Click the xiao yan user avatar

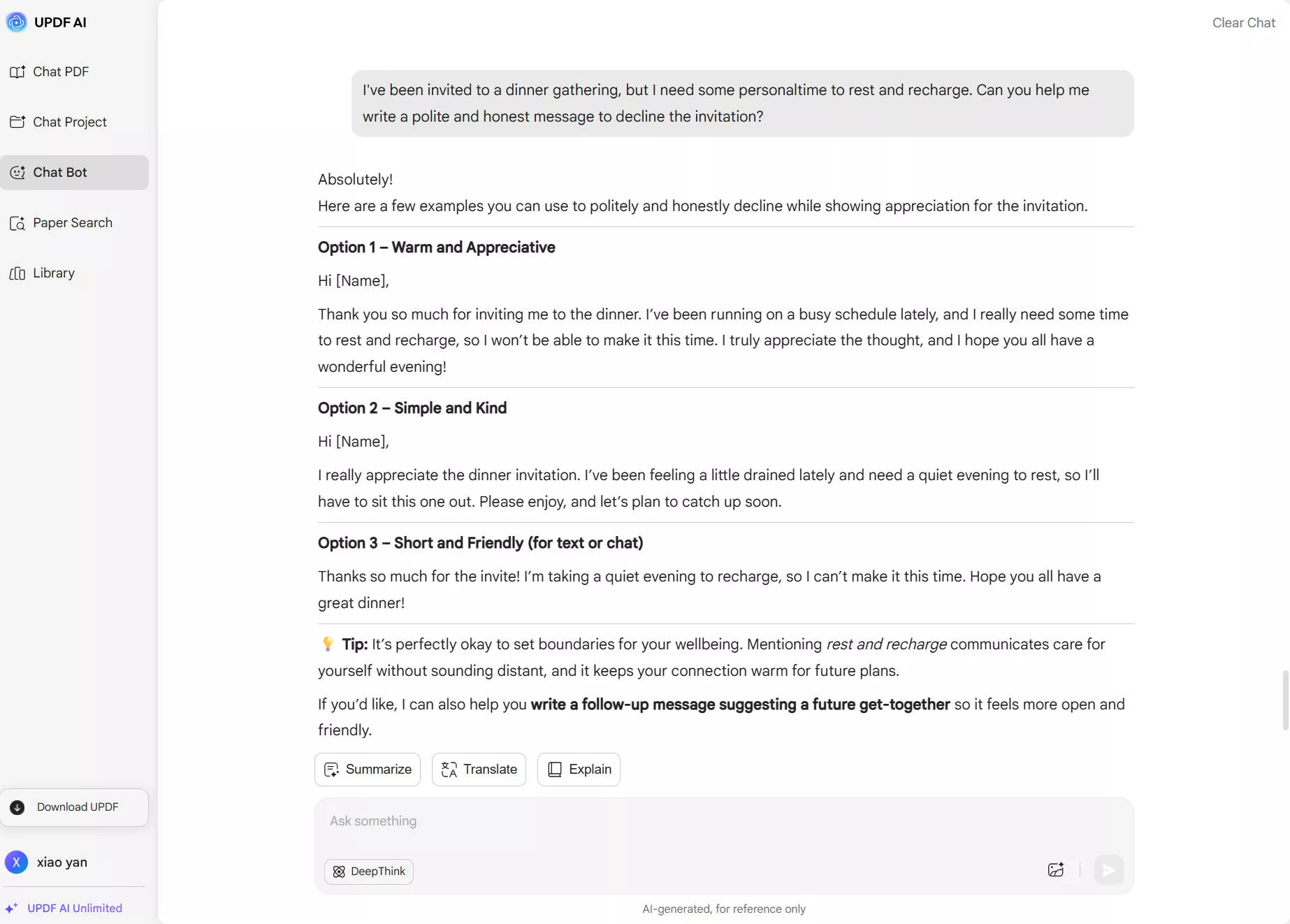(16, 862)
